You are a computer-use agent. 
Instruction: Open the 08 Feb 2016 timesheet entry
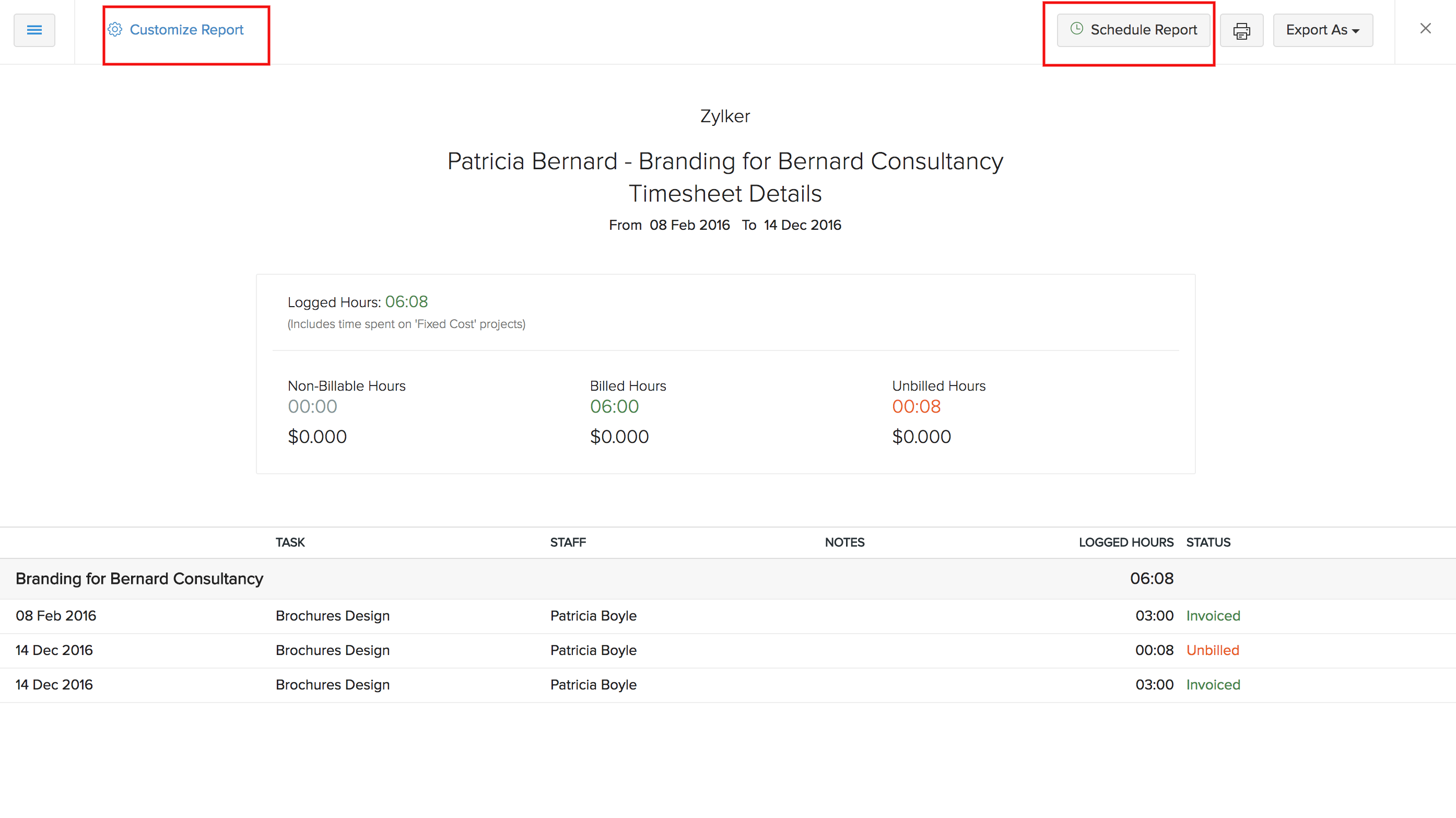[x=55, y=616]
